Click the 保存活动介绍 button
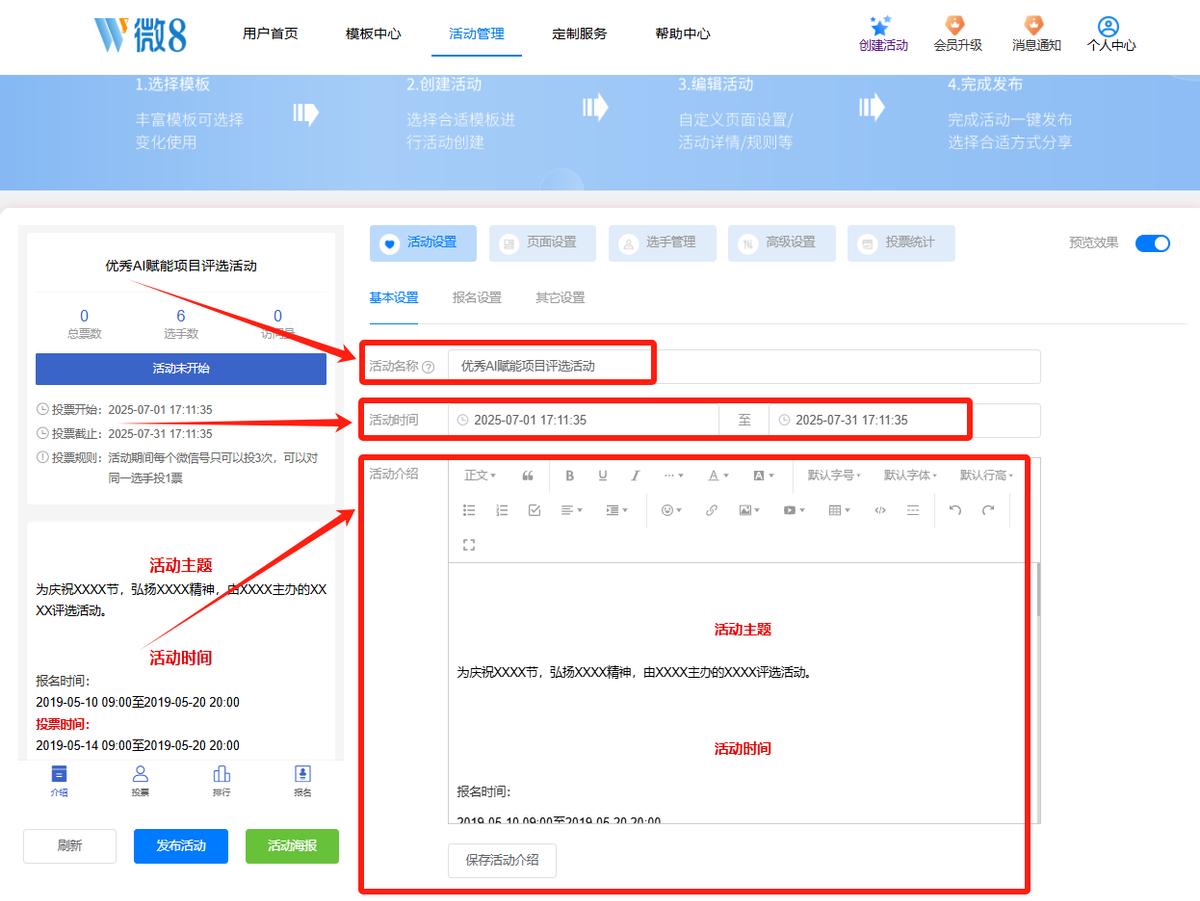Image resolution: width=1200 pixels, height=901 pixels. (x=502, y=860)
